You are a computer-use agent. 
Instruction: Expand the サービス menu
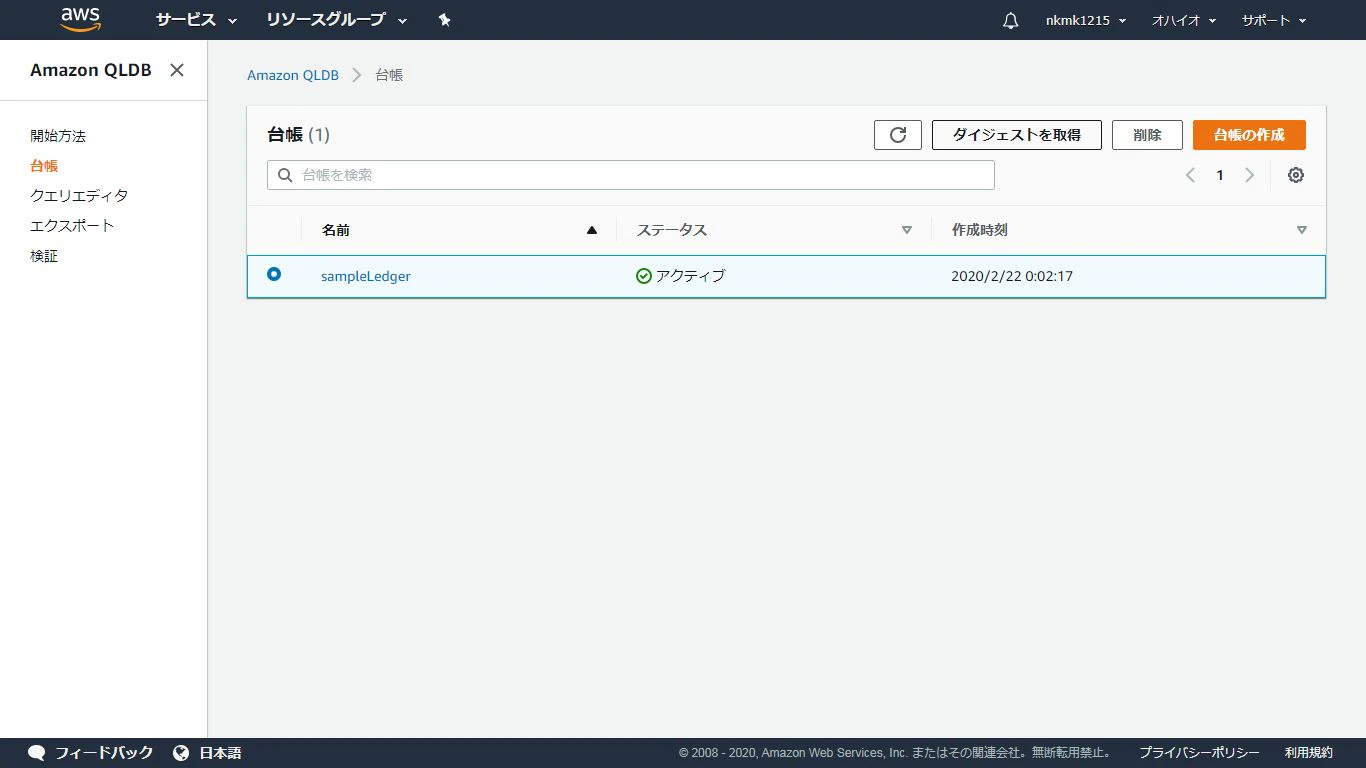(196, 20)
